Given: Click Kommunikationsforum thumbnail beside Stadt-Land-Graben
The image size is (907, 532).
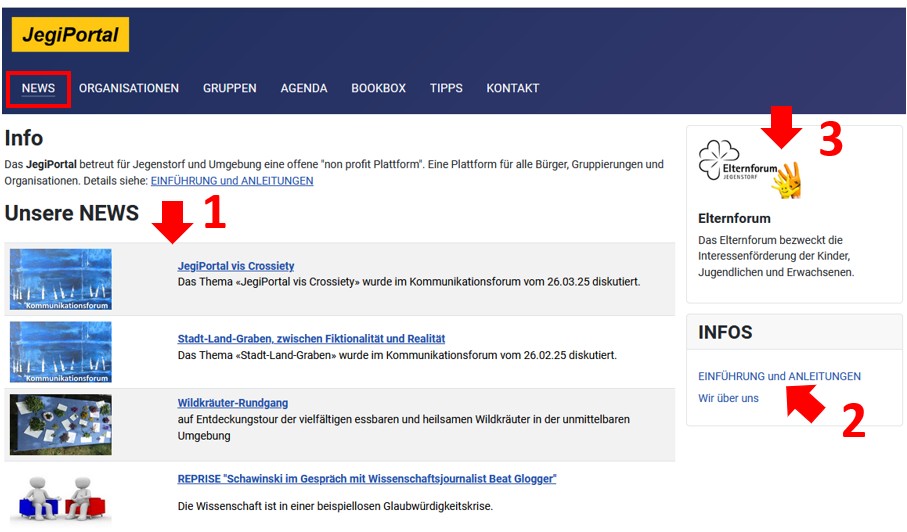Looking at the screenshot, I should [x=61, y=352].
